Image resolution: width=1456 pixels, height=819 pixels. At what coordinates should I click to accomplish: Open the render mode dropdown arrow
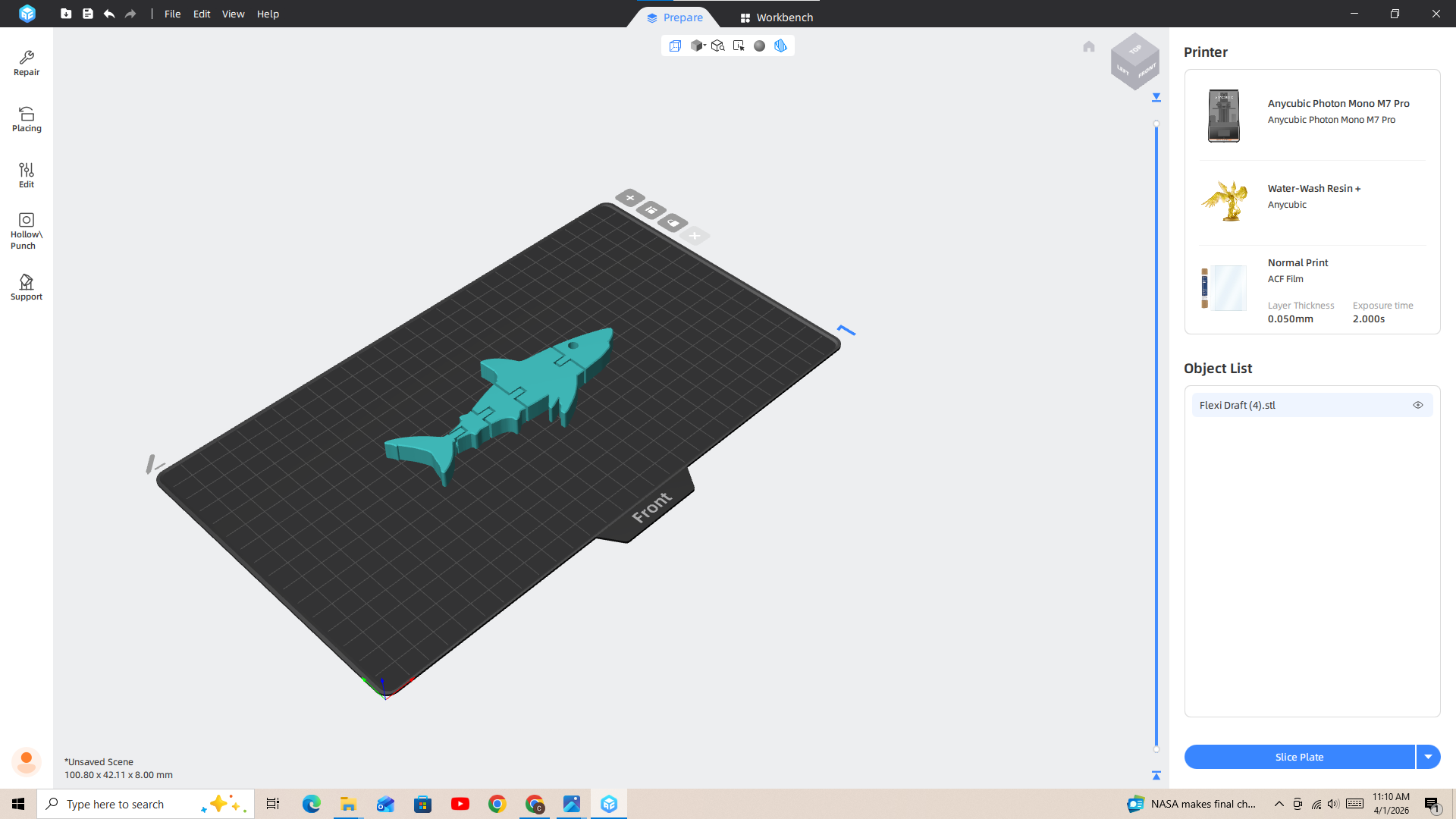coord(704,47)
